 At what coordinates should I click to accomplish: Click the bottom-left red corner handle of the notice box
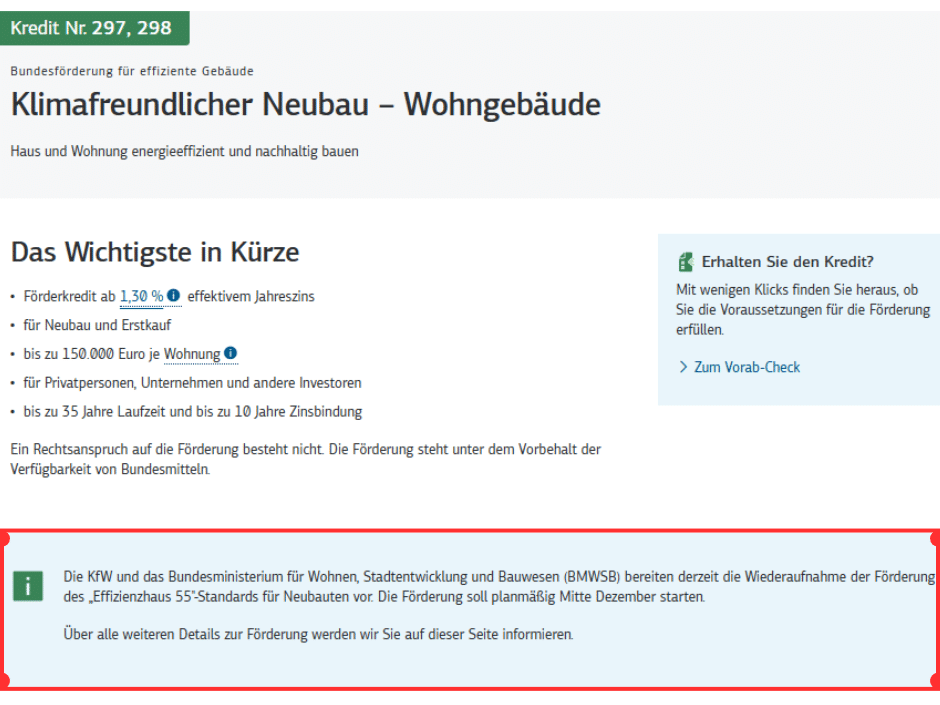(4, 682)
